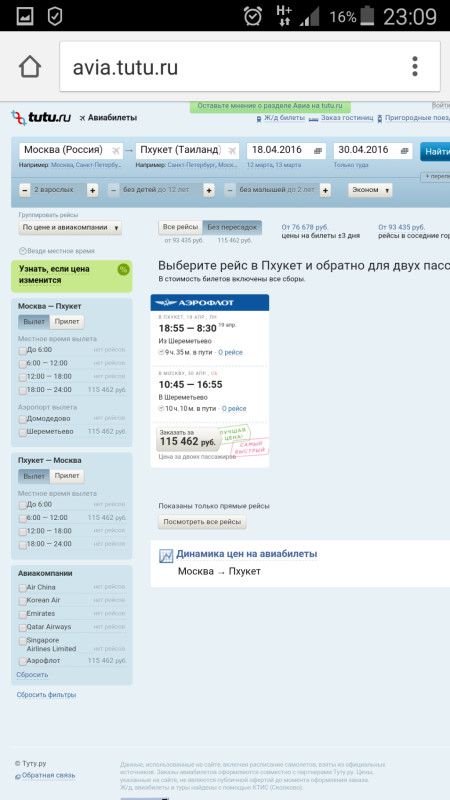Check 12:00 — 18:00 for Москва — Пхукет
Image resolution: width=450 pixels, height=800 pixels.
click(22, 377)
